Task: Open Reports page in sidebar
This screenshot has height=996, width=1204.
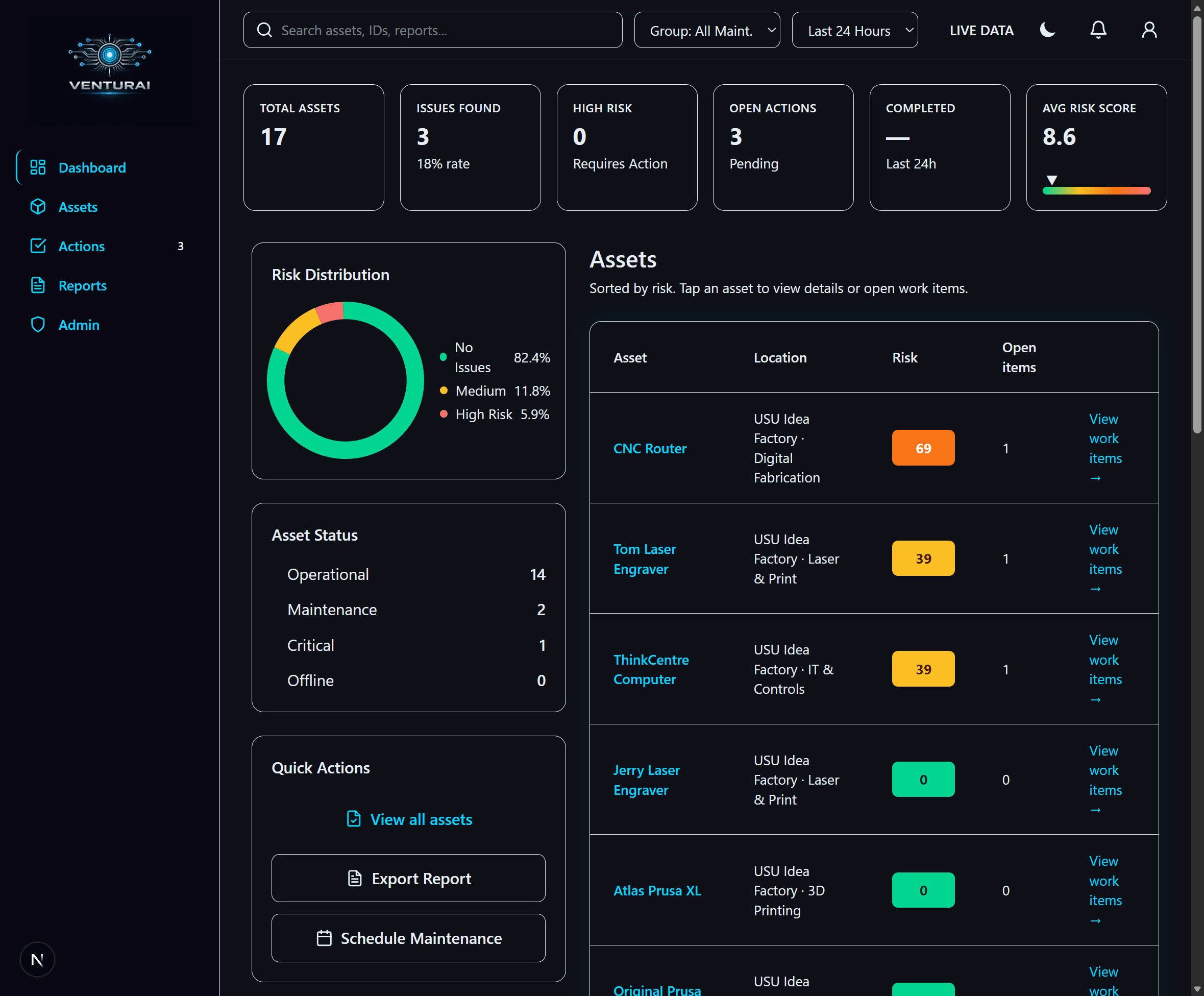Action: [x=109, y=285]
